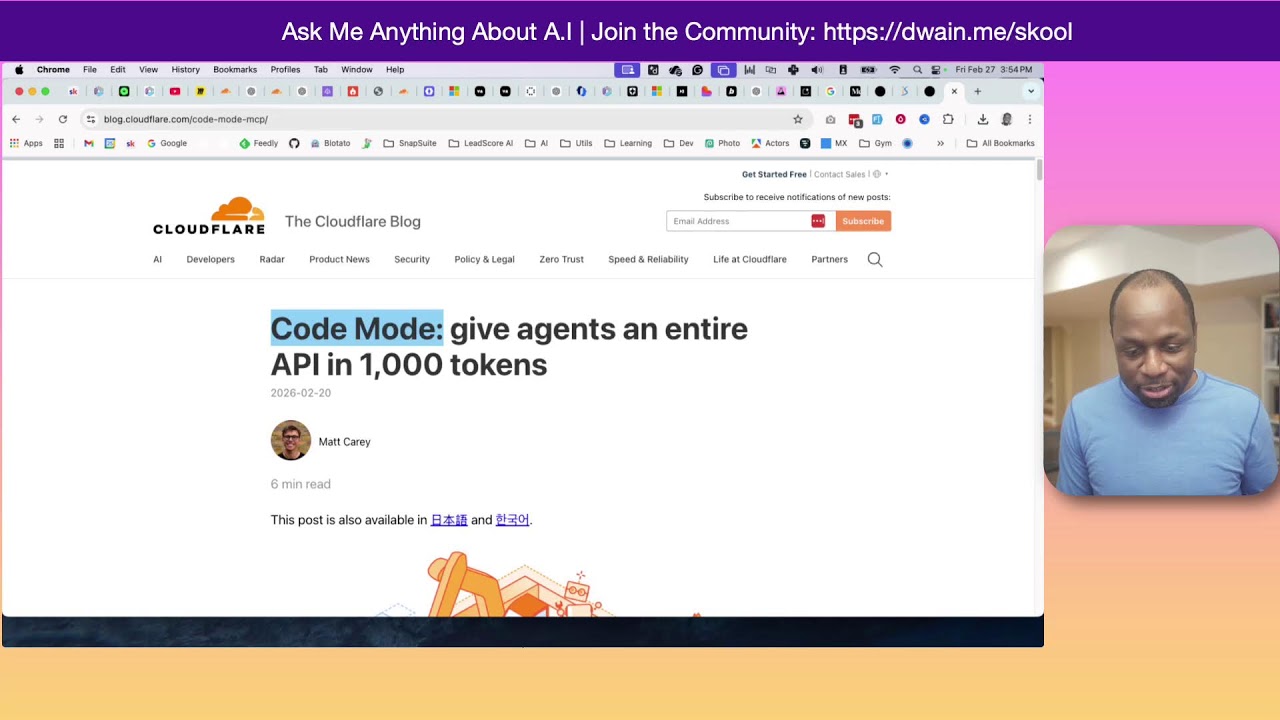Bookmark this page with the star icon
Viewport: 1280px width, 720px height.
click(798, 119)
